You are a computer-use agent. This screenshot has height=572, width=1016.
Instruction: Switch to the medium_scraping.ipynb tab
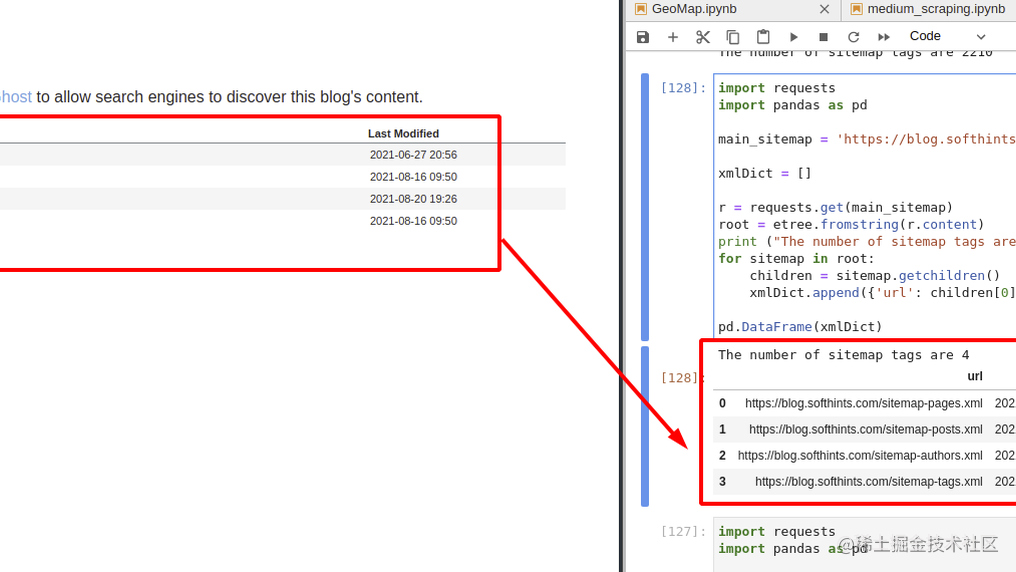click(936, 9)
